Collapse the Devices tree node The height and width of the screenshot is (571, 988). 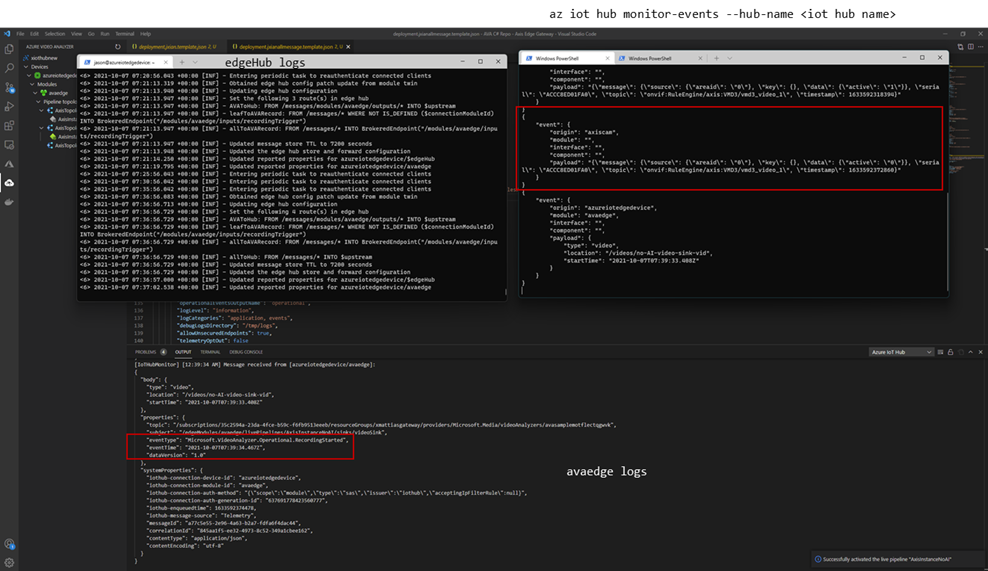point(26,67)
